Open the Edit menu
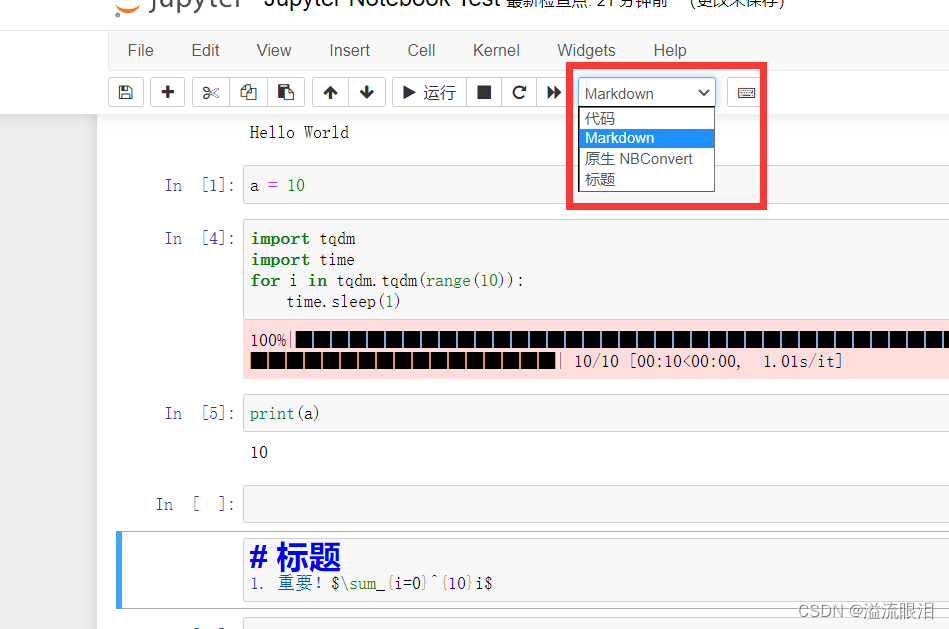The height and width of the screenshot is (629, 949). [x=205, y=50]
